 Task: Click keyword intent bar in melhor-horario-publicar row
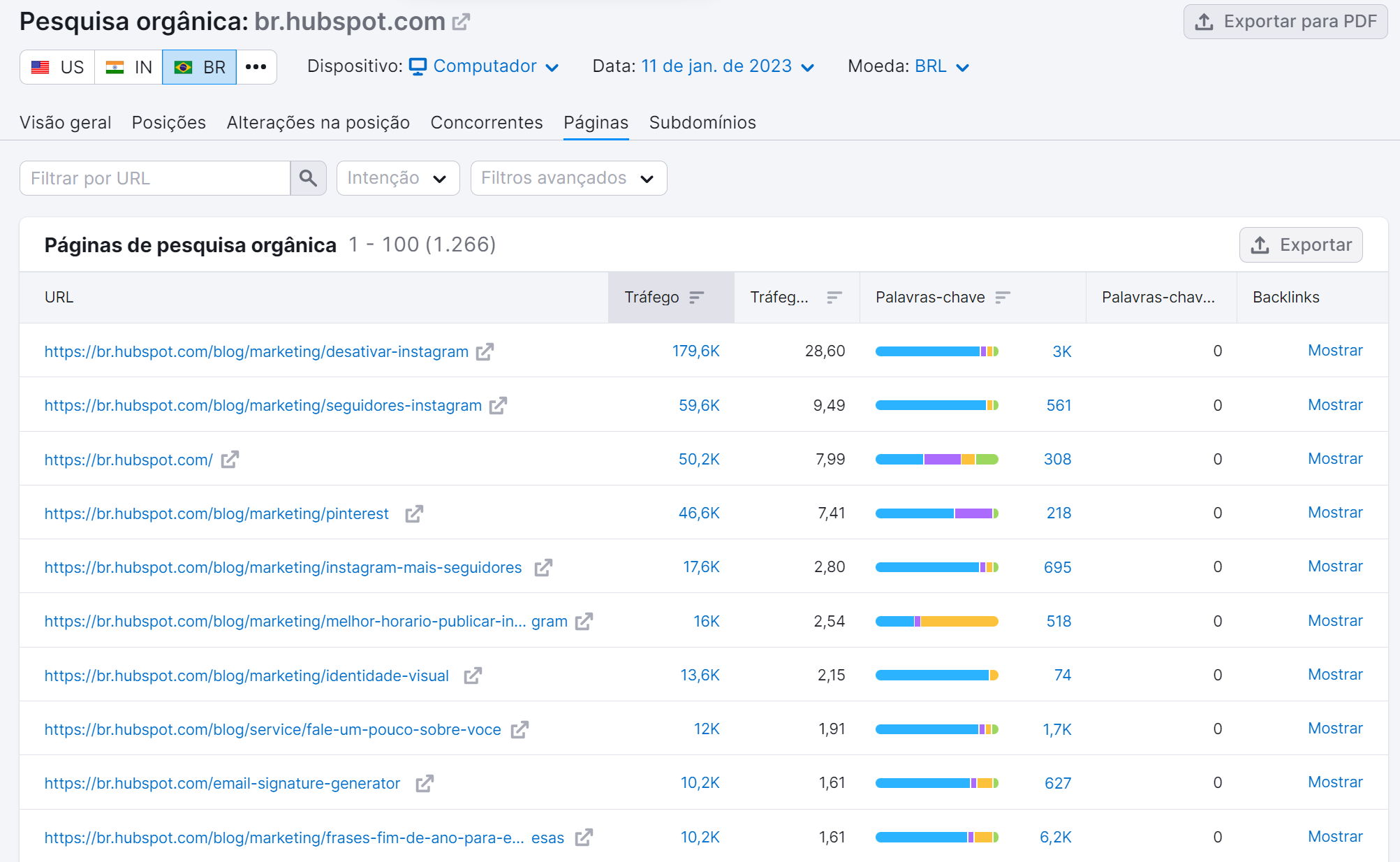tap(937, 622)
